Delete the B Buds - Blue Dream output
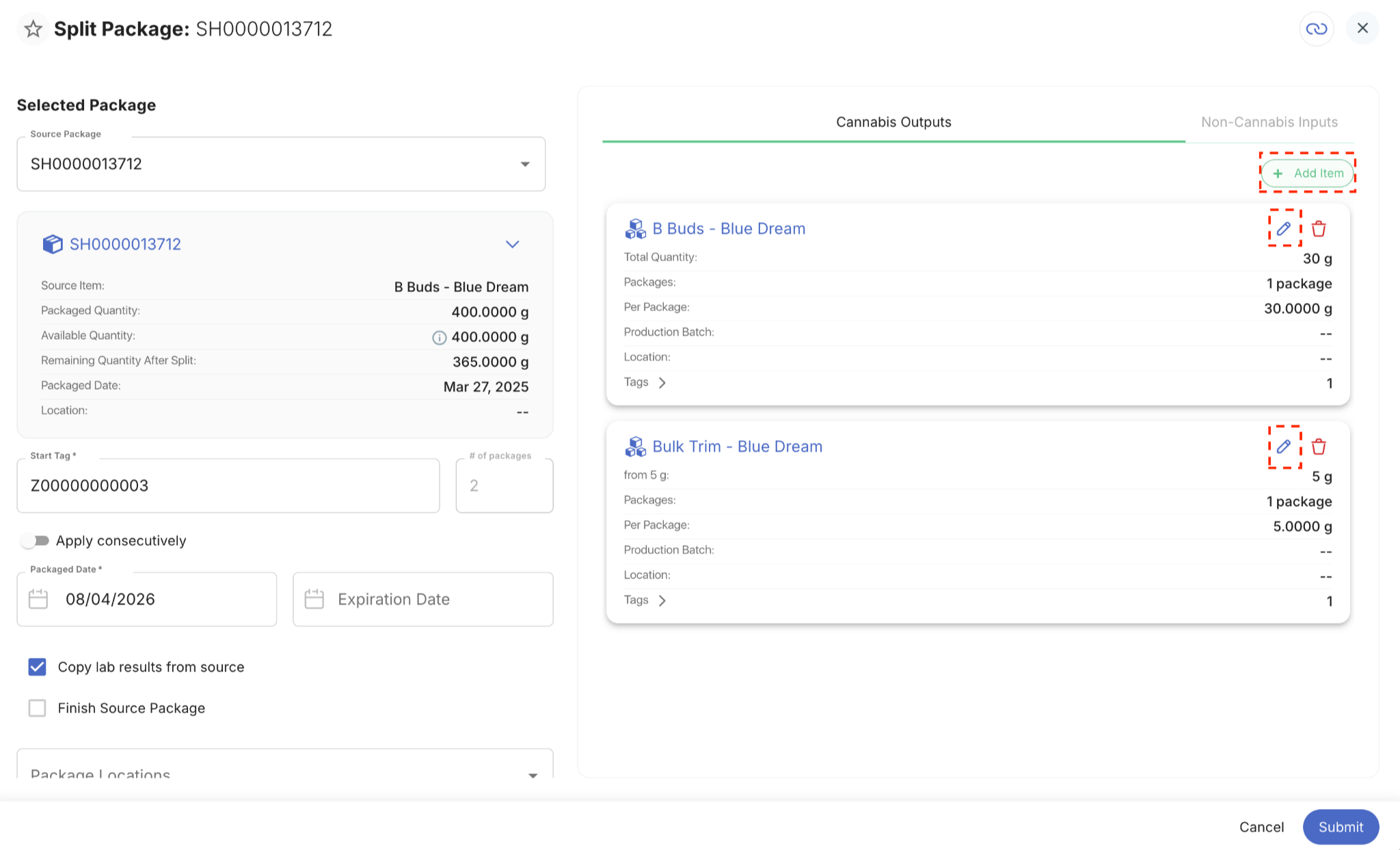 coord(1319,228)
